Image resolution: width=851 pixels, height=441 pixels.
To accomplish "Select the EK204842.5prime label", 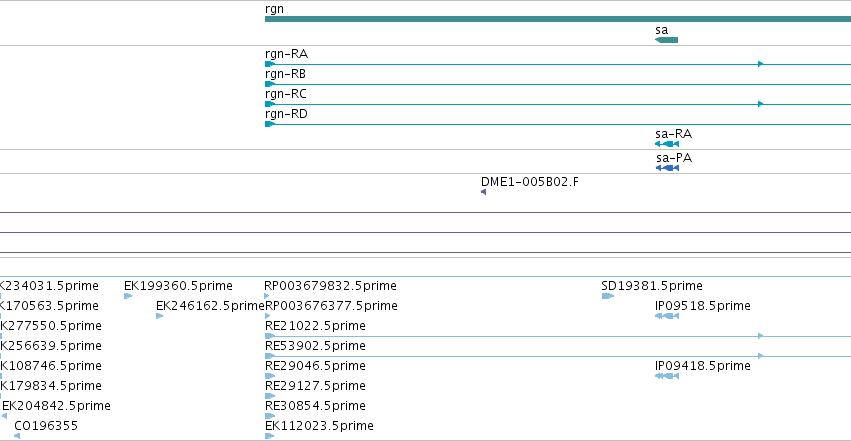I will tap(56, 406).
